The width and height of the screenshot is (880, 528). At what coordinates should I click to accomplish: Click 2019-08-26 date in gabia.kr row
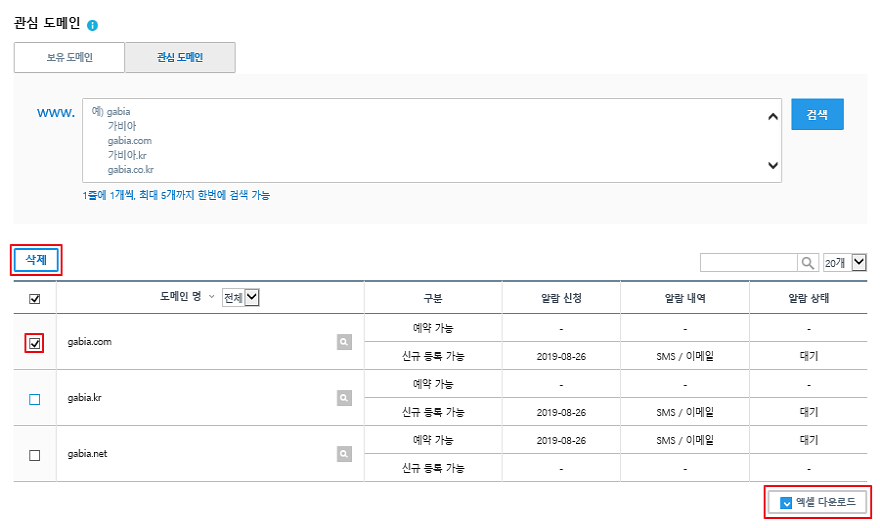coord(561,412)
